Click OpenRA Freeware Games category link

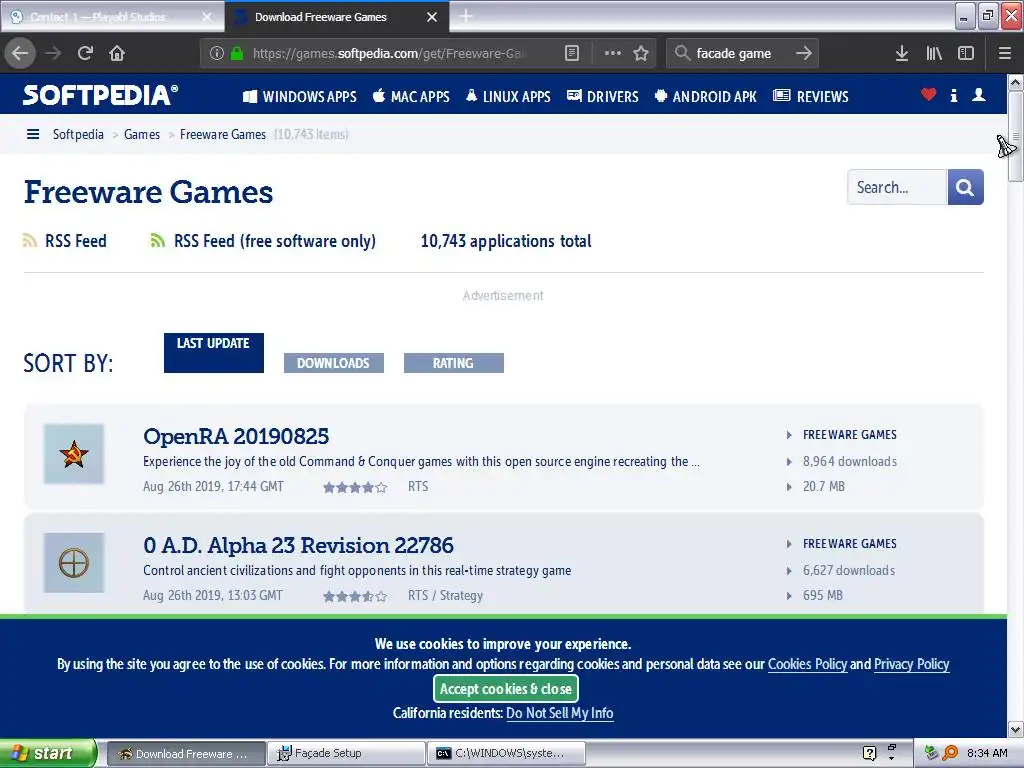pos(850,435)
